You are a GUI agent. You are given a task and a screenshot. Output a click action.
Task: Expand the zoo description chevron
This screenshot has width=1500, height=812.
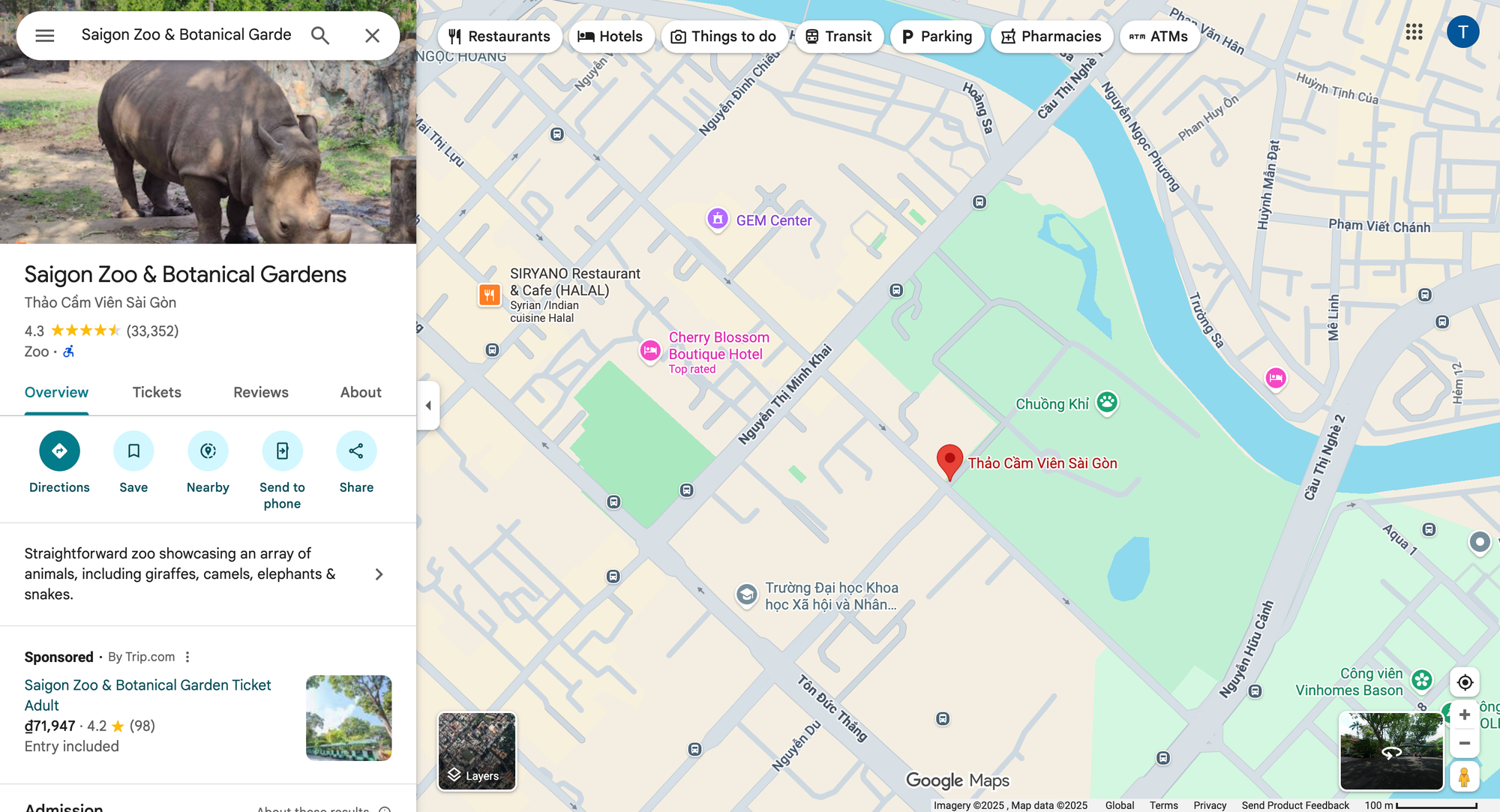point(379,574)
